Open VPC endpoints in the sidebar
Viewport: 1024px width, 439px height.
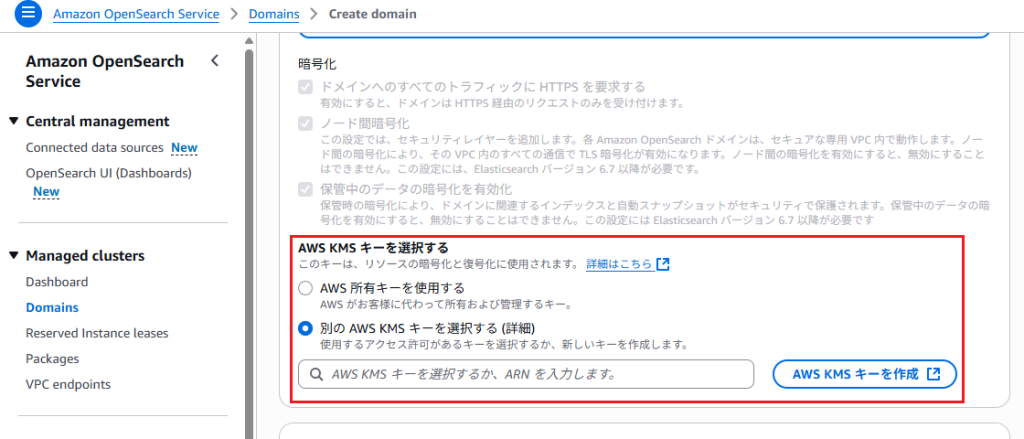(x=68, y=384)
